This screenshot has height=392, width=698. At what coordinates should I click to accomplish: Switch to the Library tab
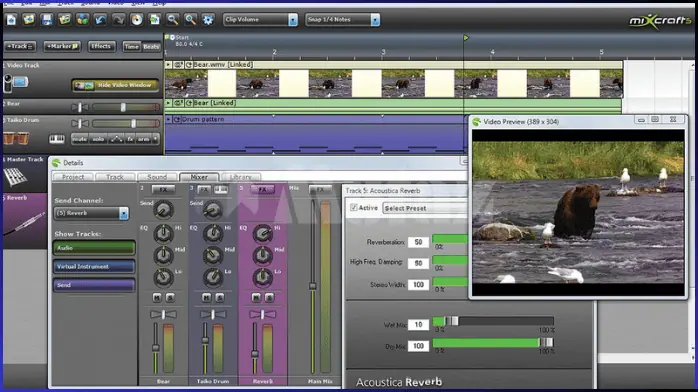click(241, 177)
